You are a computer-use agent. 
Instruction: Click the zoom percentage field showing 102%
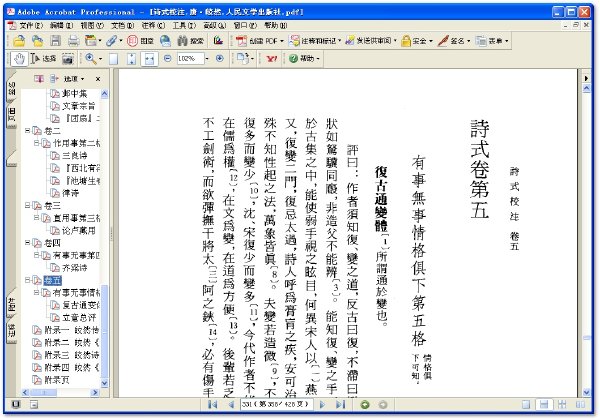(191, 59)
